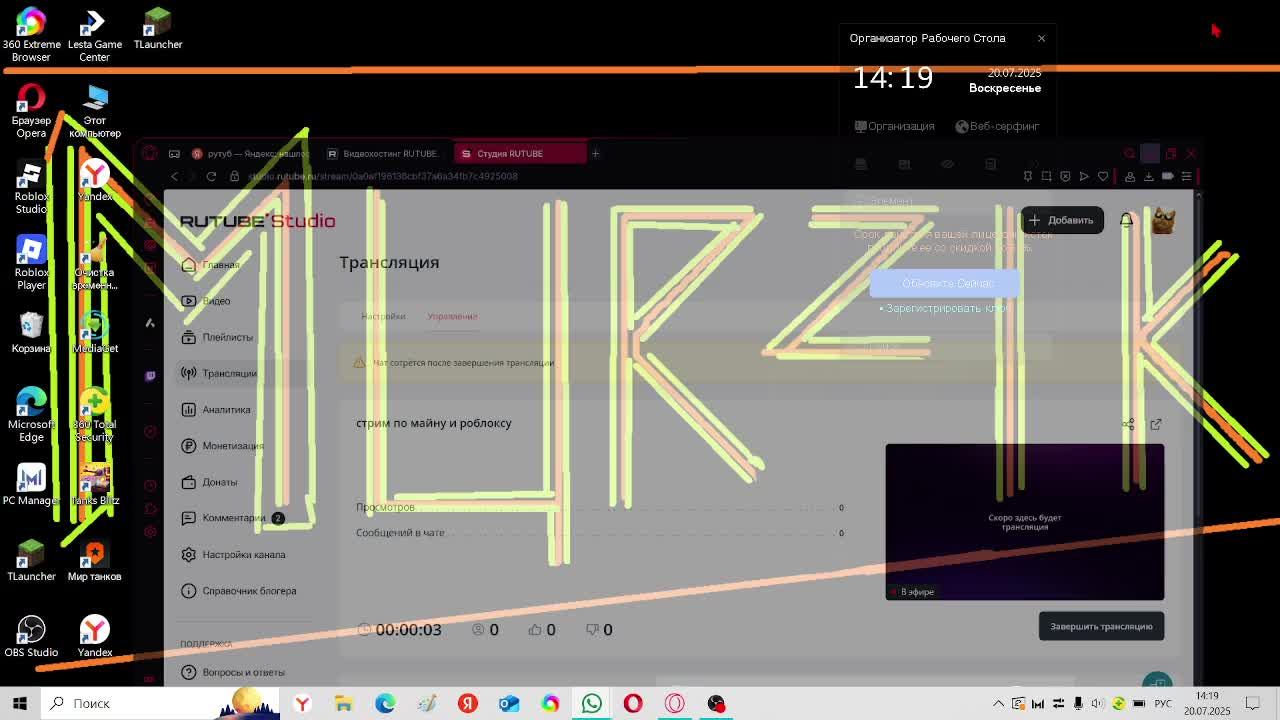This screenshot has width=1280, height=720.
Task: Open Lesta Game Center desktop icon
Action: click(94, 35)
